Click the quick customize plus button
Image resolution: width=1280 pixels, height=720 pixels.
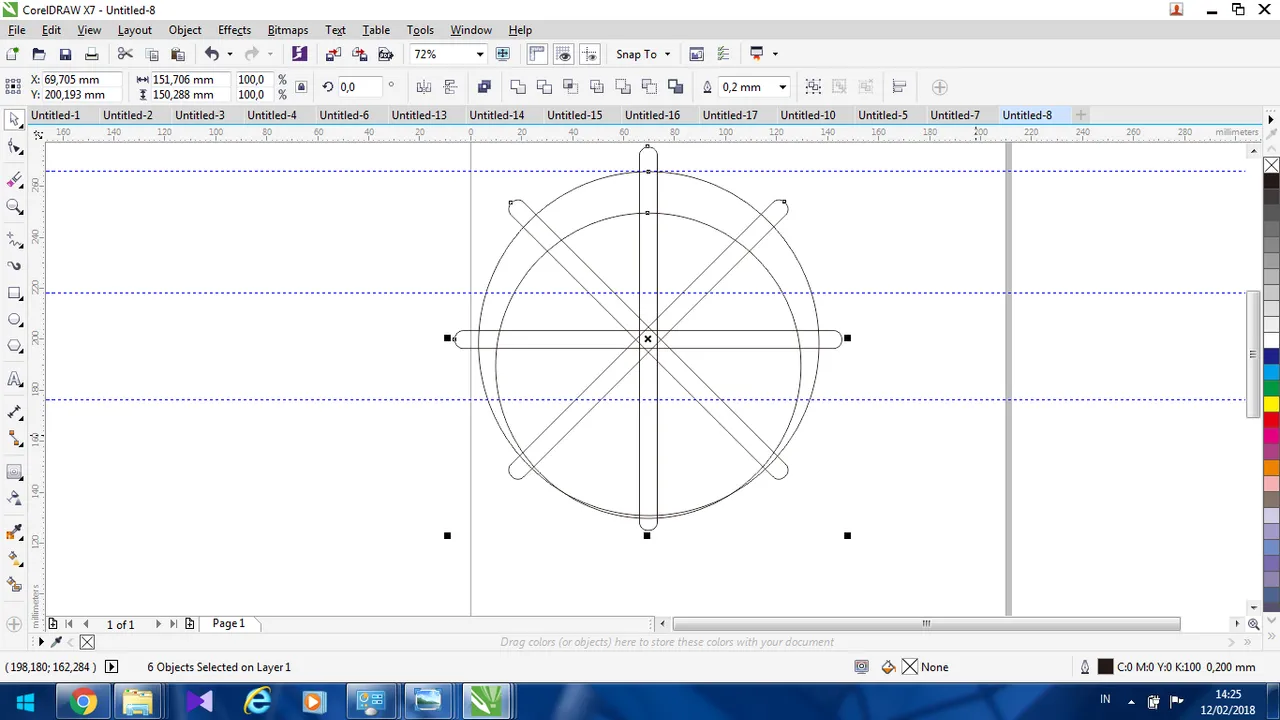click(939, 87)
